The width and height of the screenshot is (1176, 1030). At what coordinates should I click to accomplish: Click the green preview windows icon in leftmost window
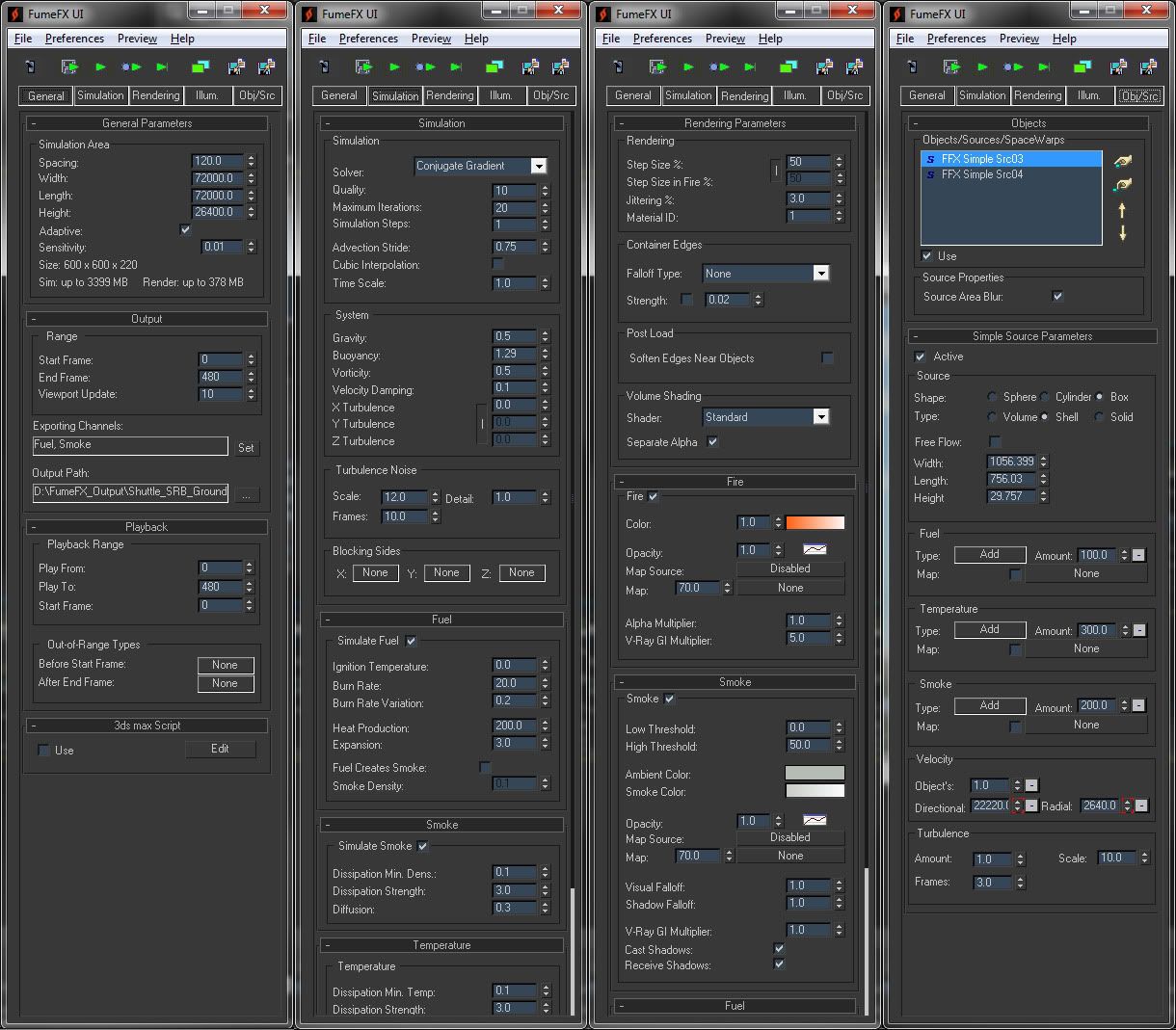pos(200,66)
